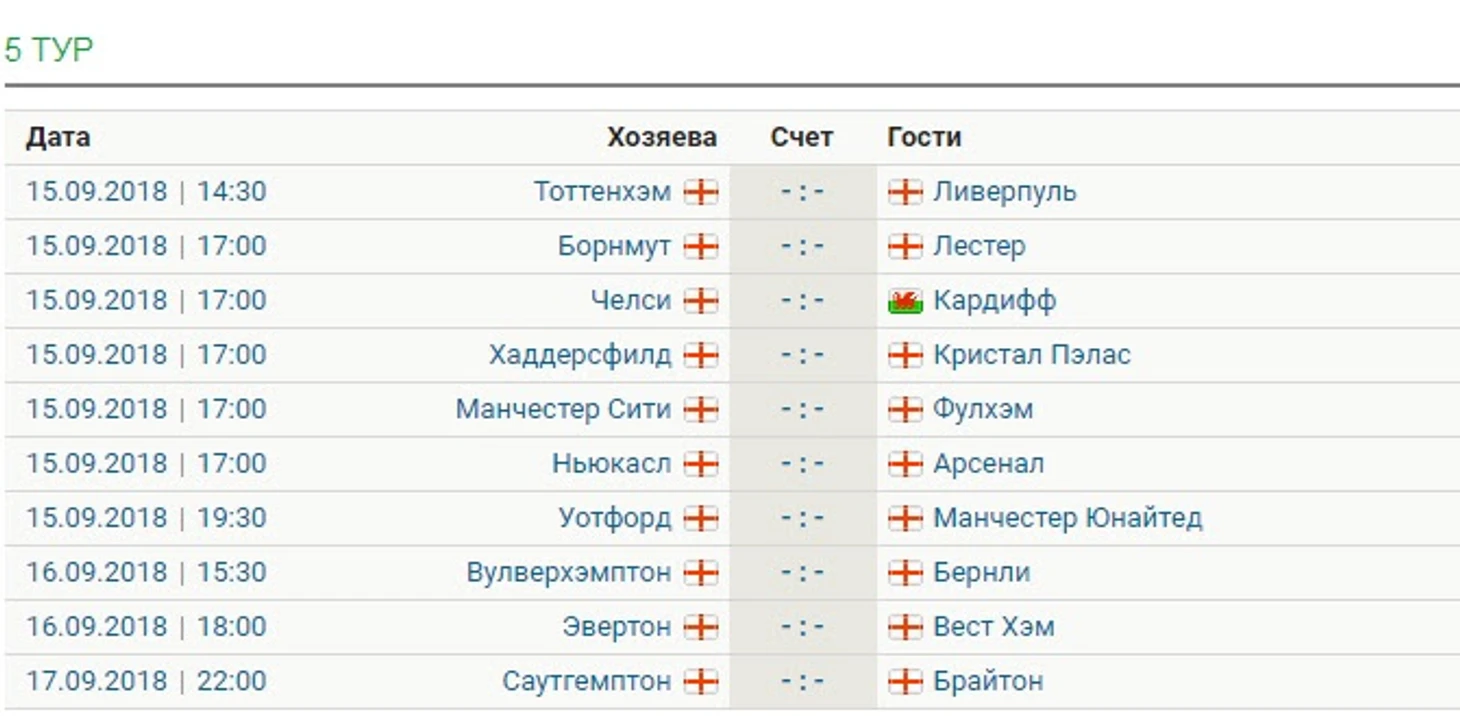The width and height of the screenshot is (1460, 716).
Task: Click flag icon next to Манчестер Сити
Action: [x=701, y=410]
